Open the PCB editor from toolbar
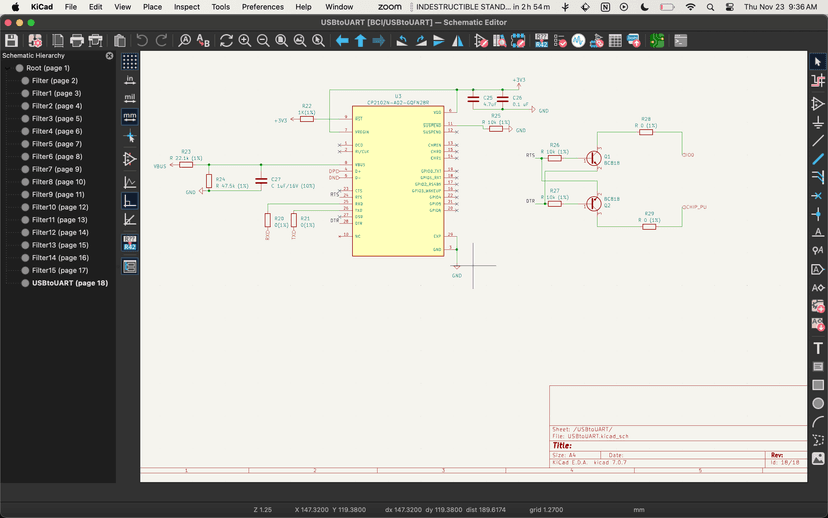The width and height of the screenshot is (828, 518). pyautogui.click(x=655, y=41)
